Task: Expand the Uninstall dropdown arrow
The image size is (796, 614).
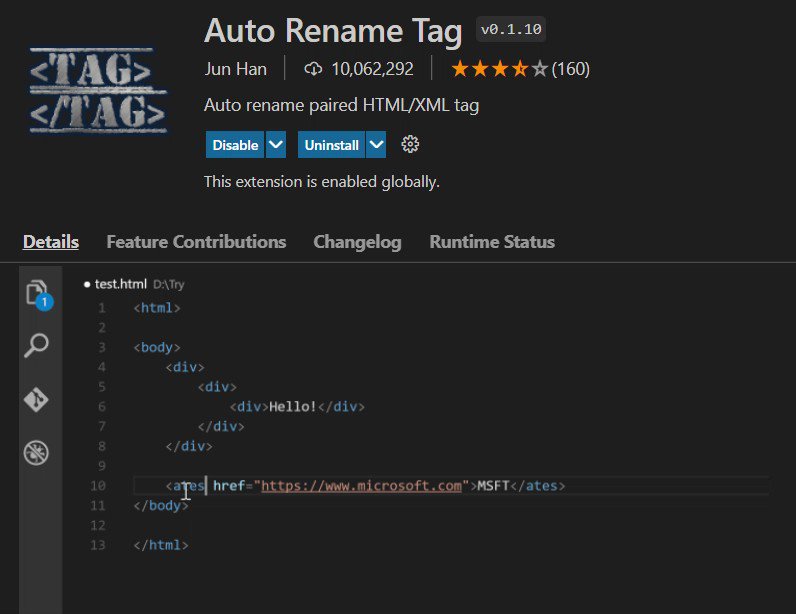Action: pyautogui.click(x=376, y=145)
